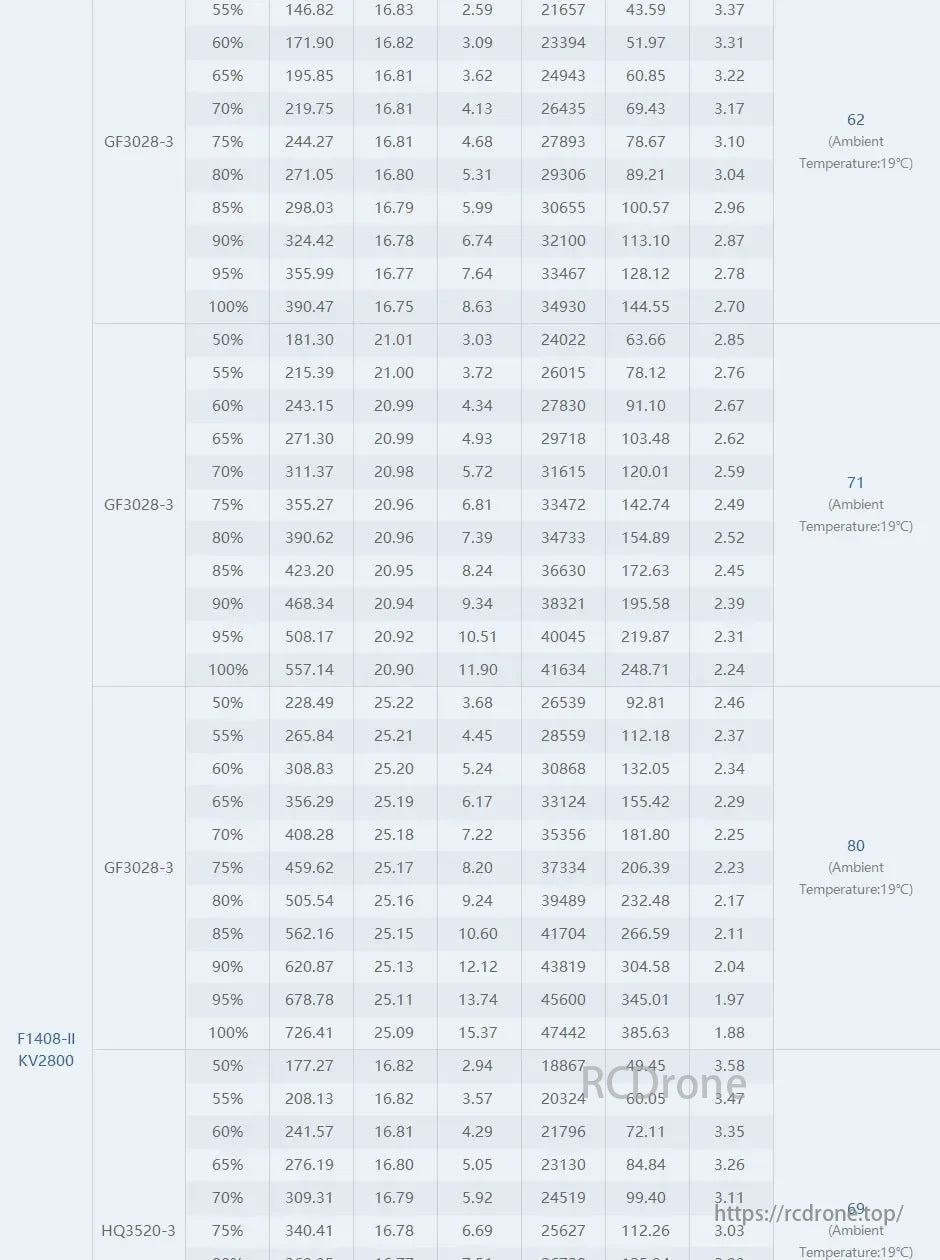Viewport: 940px width, 1260px height.
Task: Click the 62 temperature value
Action: 855,119
